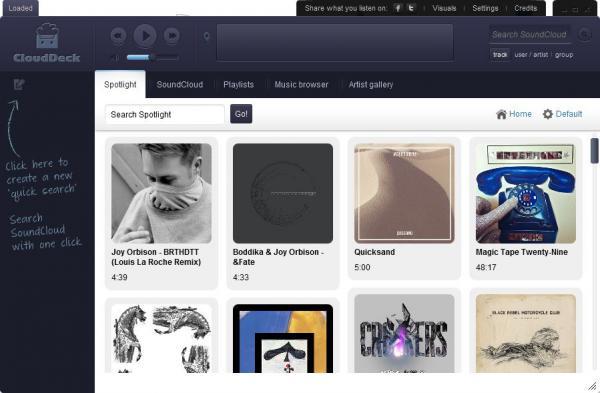Image resolution: width=600 pixels, height=393 pixels.
Task: Click the Default link text
Action: [569, 114]
